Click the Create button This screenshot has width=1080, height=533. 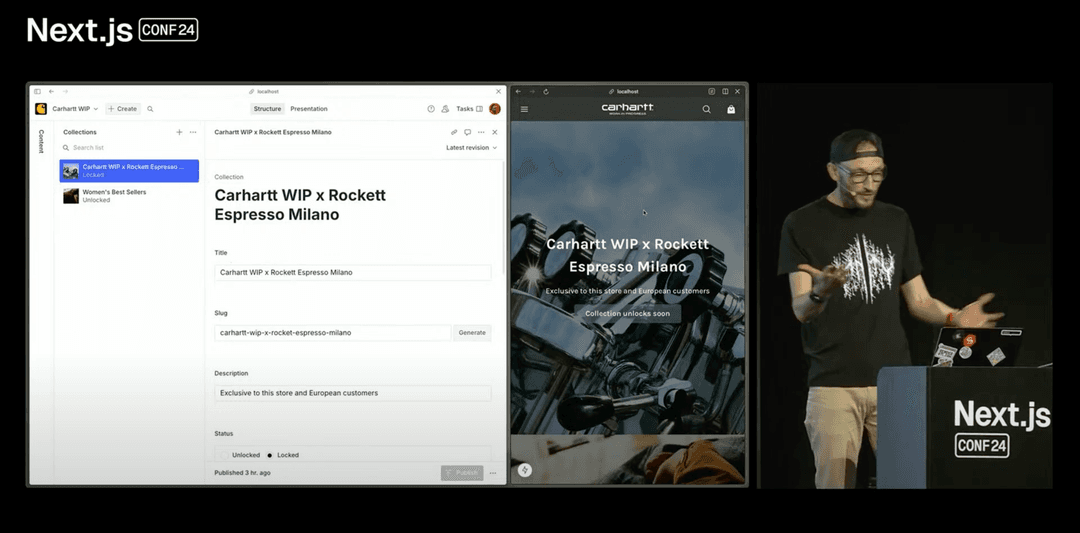(x=123, y=109)
